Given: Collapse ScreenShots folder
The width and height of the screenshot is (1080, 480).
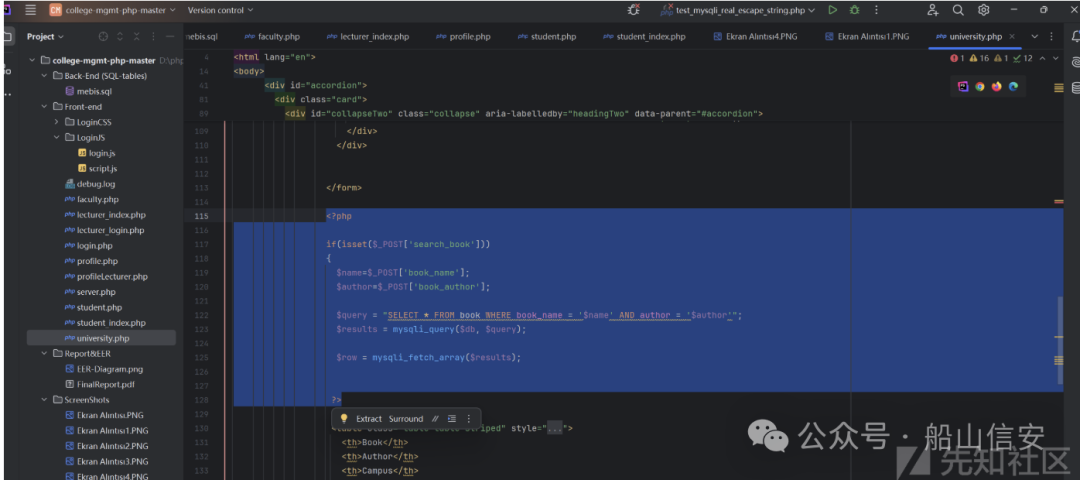Looking at the screenshot, I should coord(45,399).
